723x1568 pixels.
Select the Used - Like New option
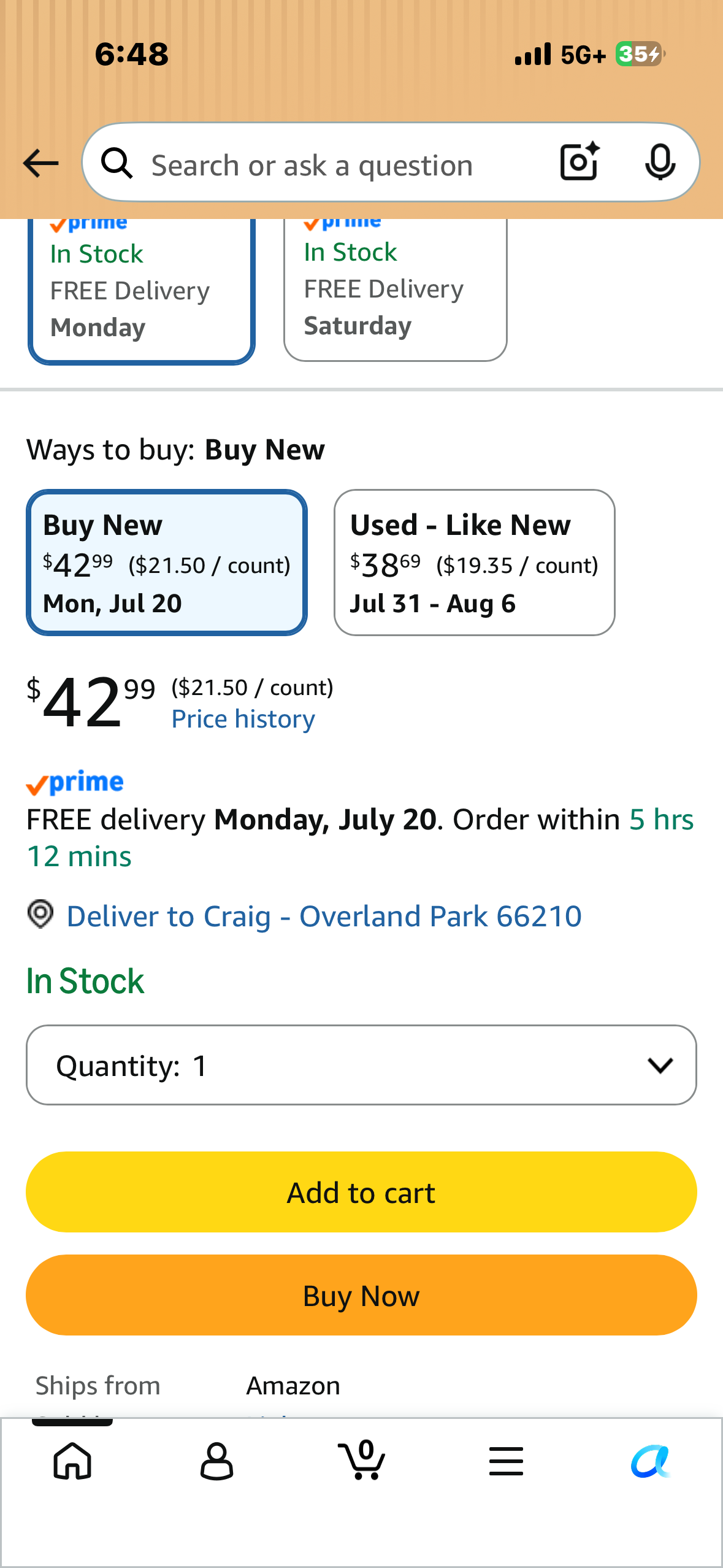pyautogui.click(x=474, y=563)
